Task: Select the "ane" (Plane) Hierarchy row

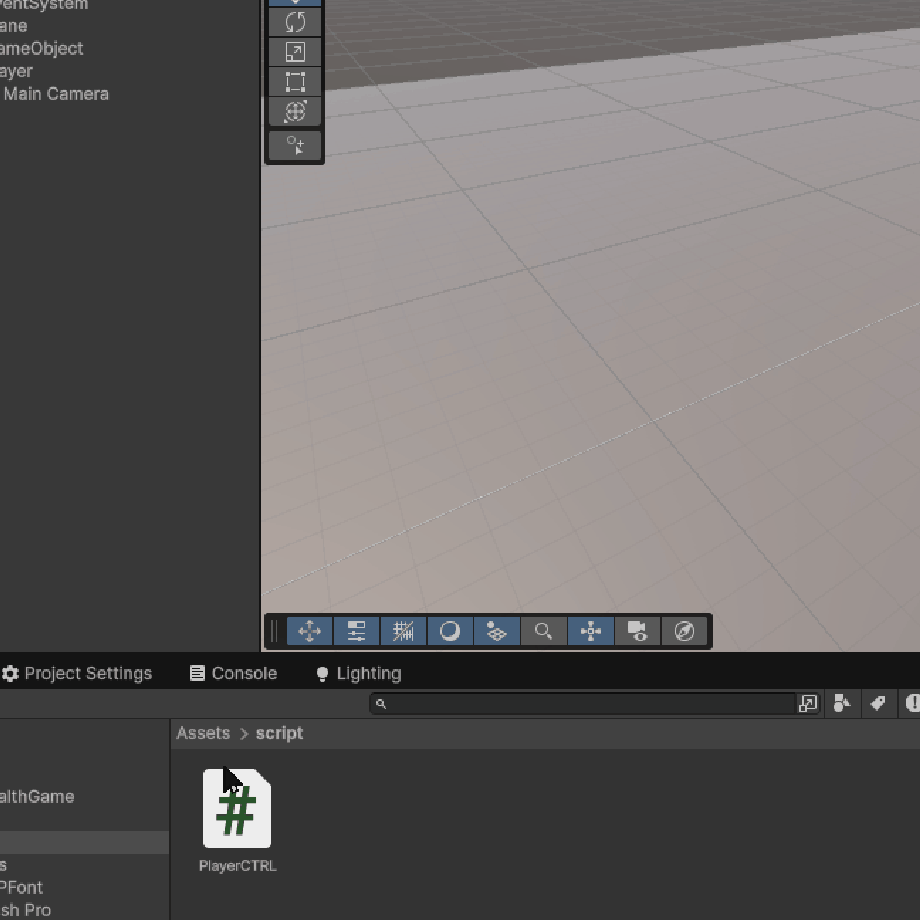Action: click(13, 26)
